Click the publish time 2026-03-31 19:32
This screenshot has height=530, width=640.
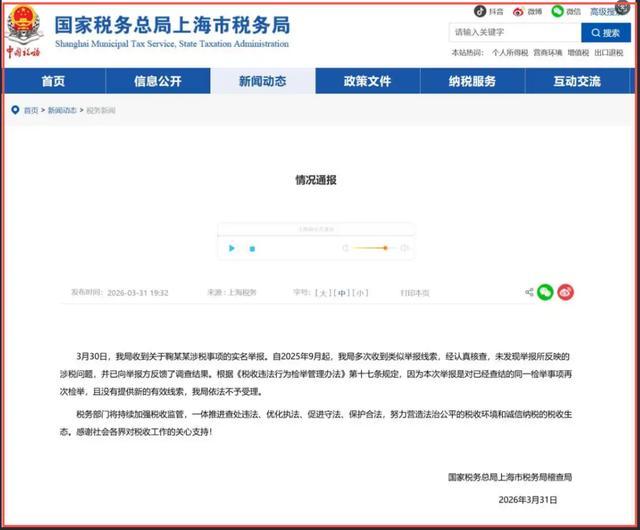click(x=138, y=293)
